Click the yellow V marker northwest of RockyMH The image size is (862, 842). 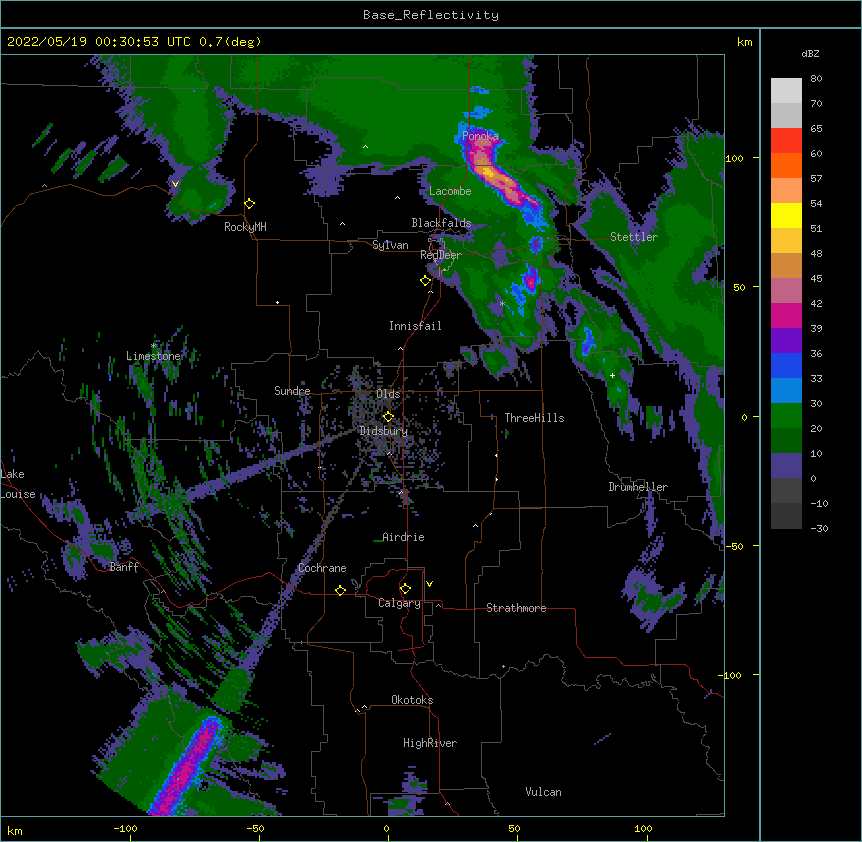pyautogui.click(x=175, y=184)
